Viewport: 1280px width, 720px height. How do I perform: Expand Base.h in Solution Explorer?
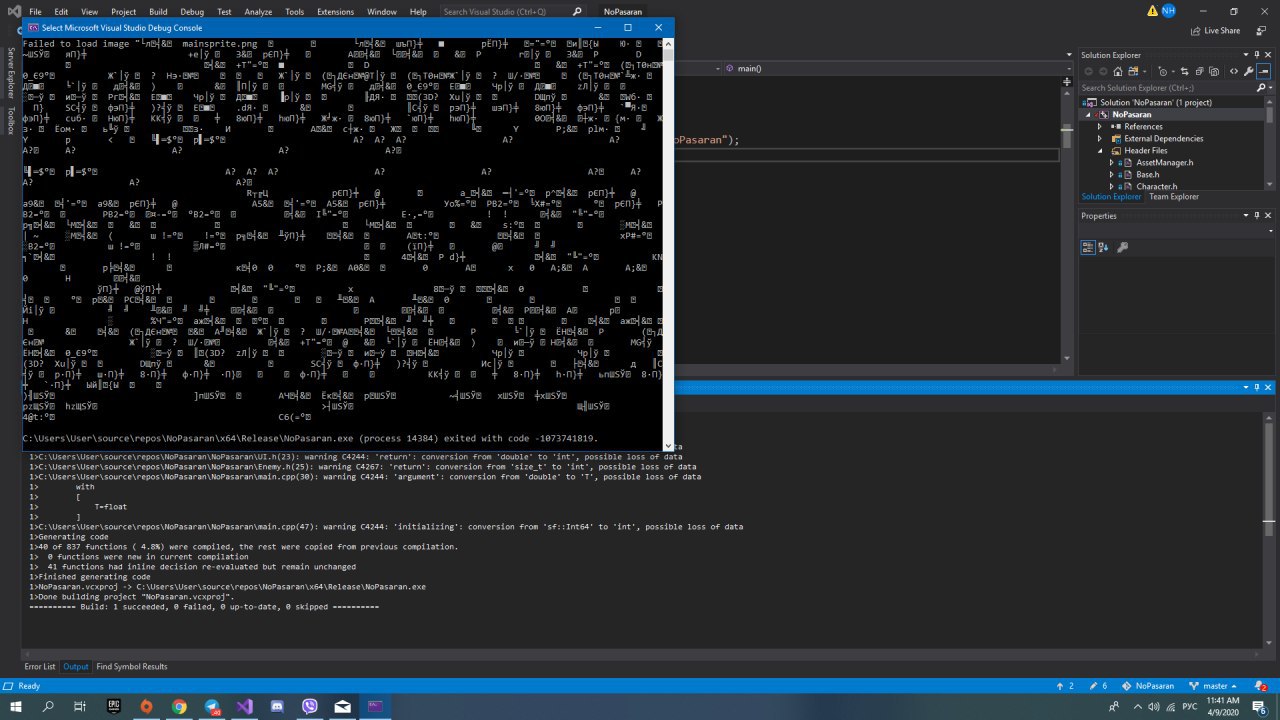(1111, 175)
